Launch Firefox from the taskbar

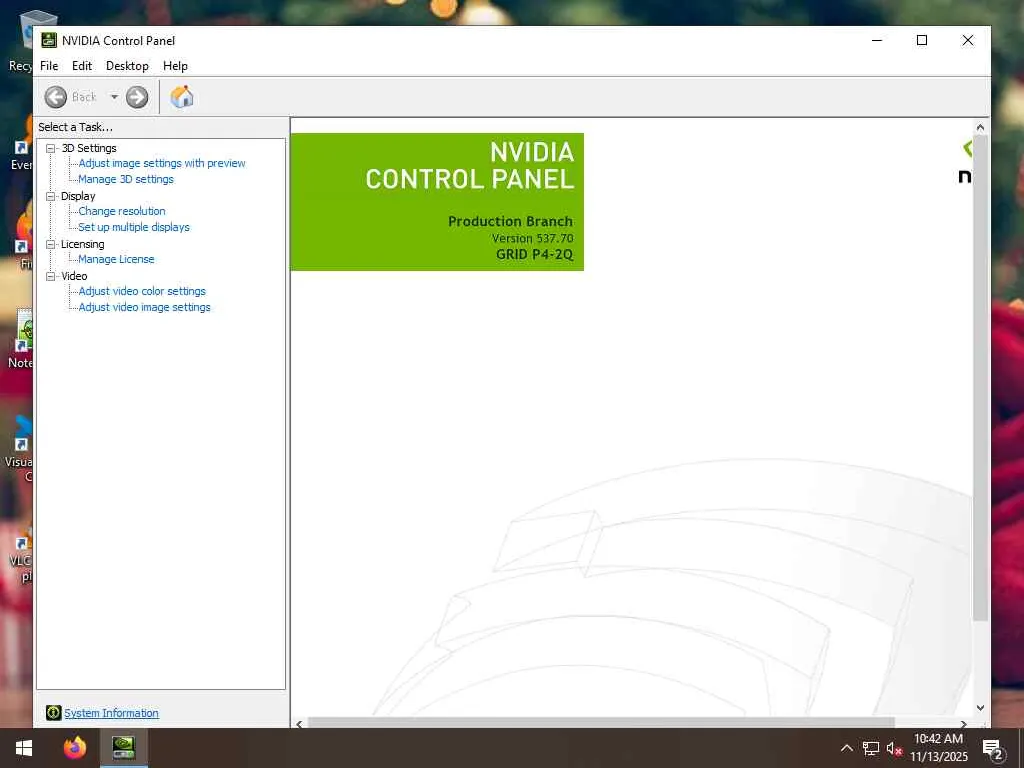(x=75, y=748)
